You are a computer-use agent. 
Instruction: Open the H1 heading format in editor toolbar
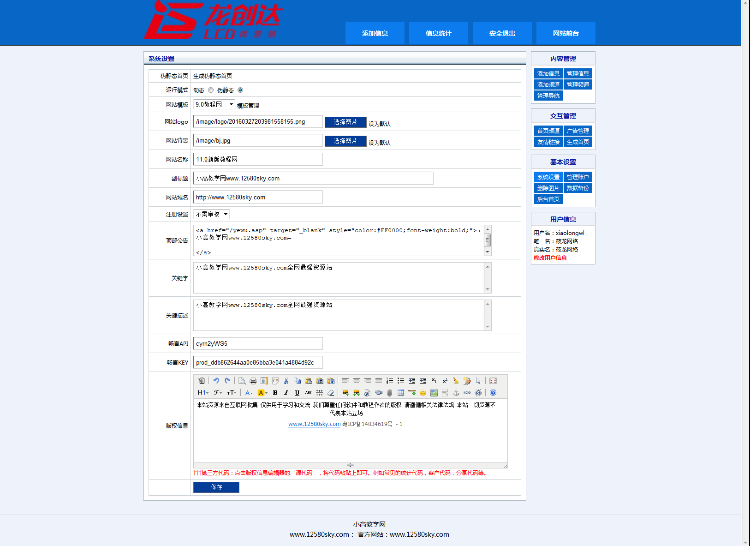(203, 393)
